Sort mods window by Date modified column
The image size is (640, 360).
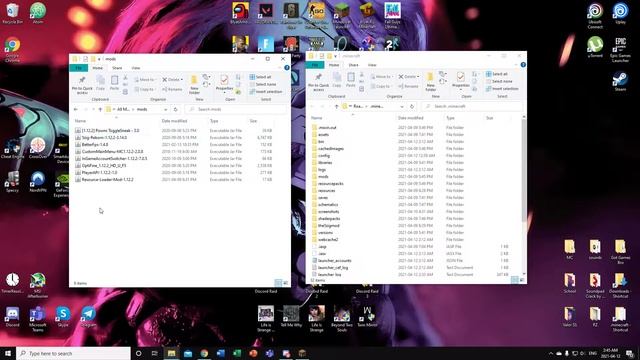pos(174,121)
